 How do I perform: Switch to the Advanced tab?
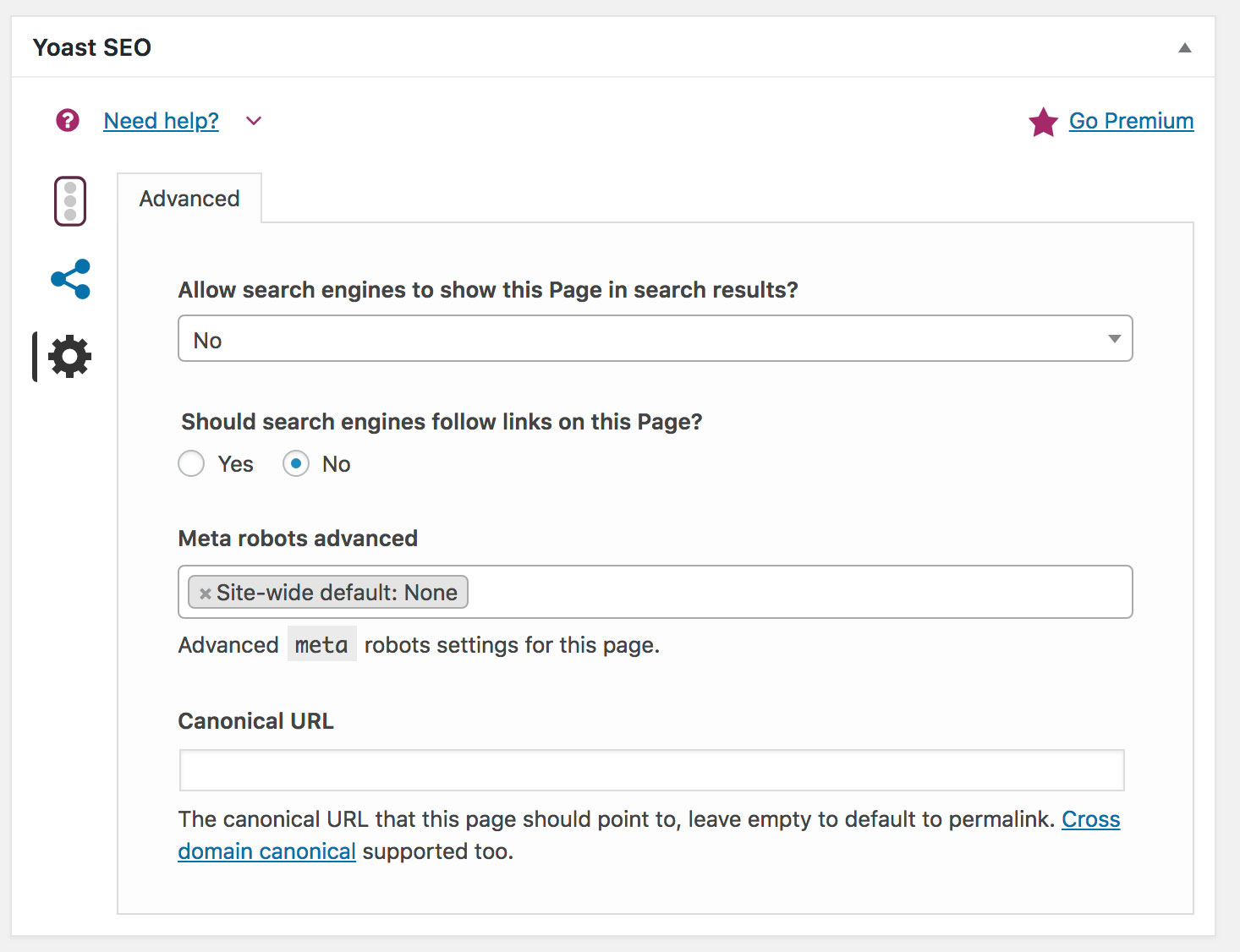point(189,199)
